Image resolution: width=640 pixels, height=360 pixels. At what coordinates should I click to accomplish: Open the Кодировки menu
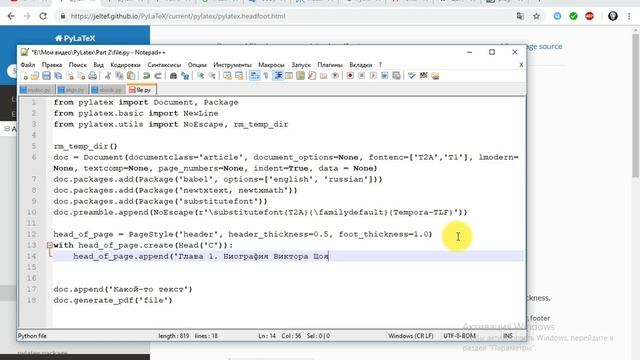pyautogui.click(x=125, y=65)
